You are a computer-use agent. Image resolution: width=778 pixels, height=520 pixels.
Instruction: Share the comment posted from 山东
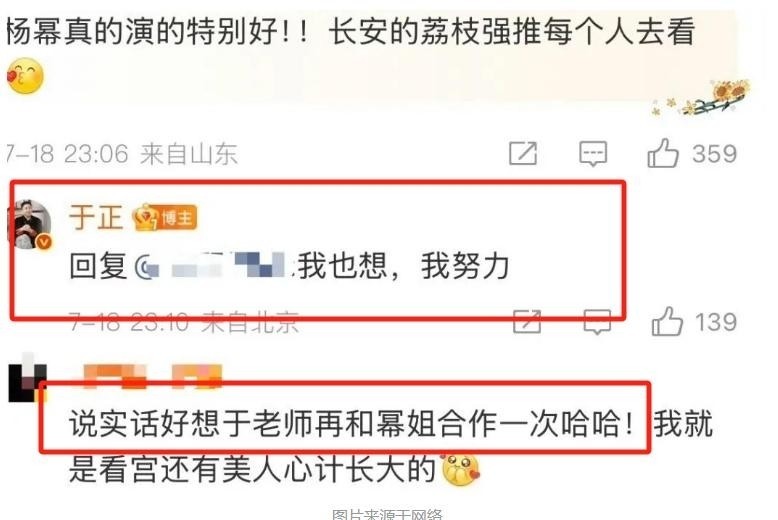(523, 153)
